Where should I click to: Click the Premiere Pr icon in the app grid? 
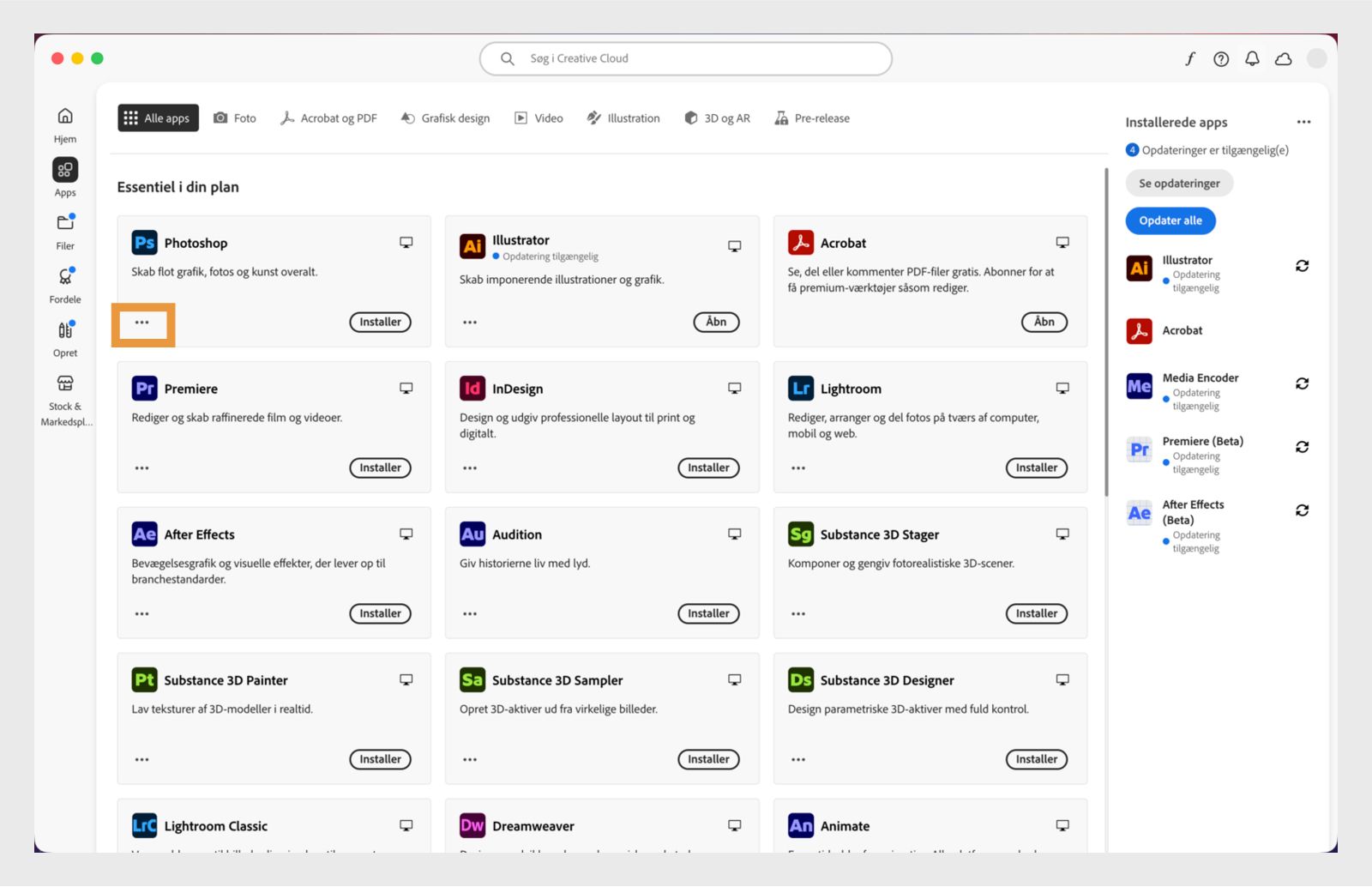144,389
